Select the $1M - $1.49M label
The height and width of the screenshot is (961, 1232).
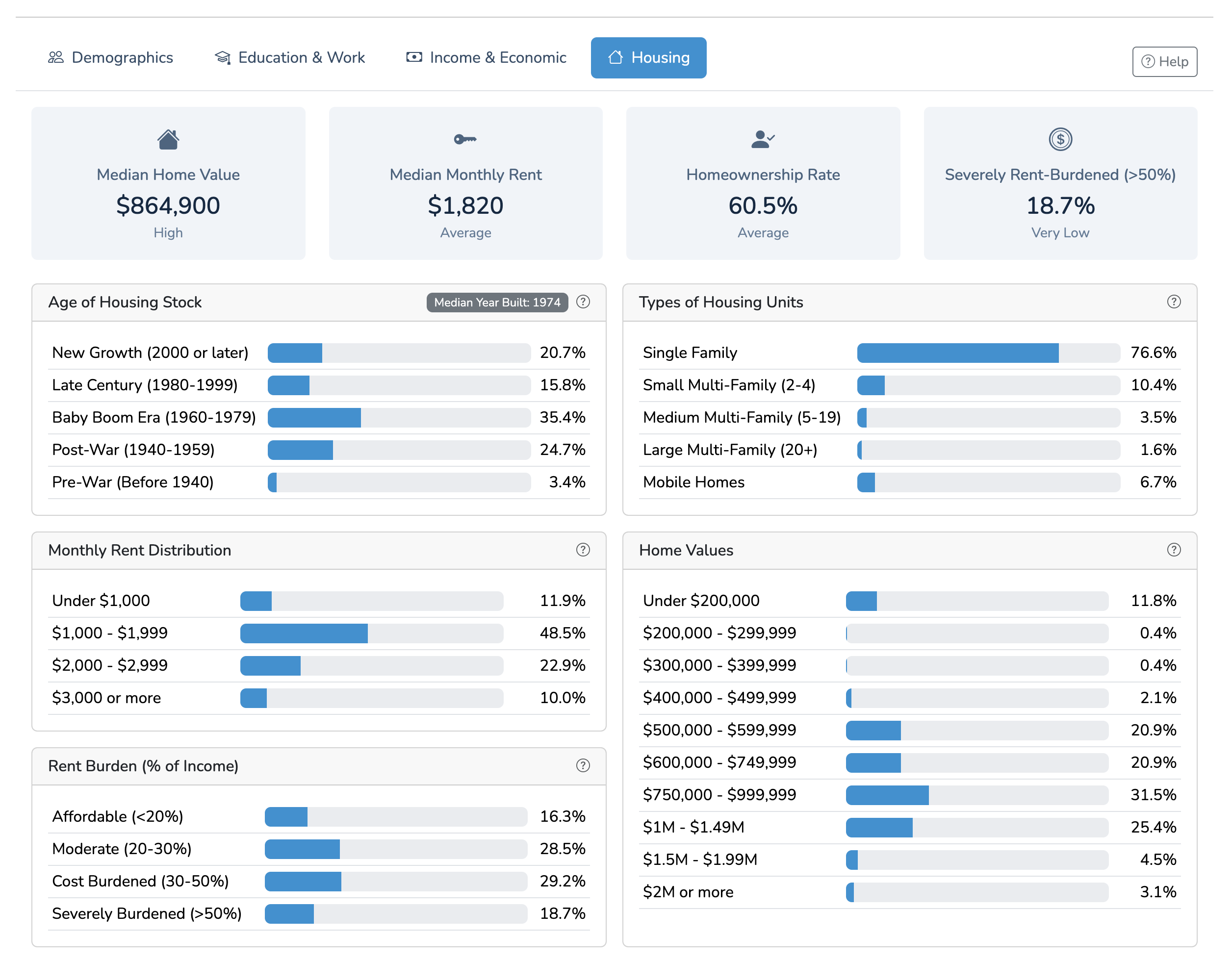point(694,827)
